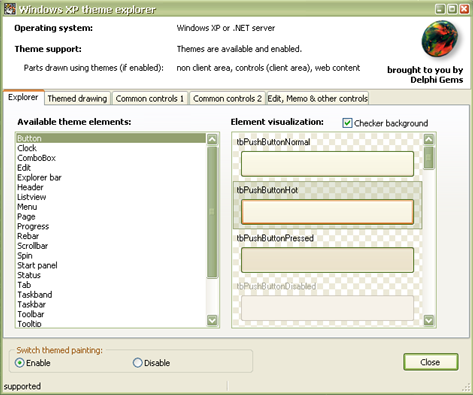
Task: Open the Common controls 1 tab
Action: click(x=150, y=98)
